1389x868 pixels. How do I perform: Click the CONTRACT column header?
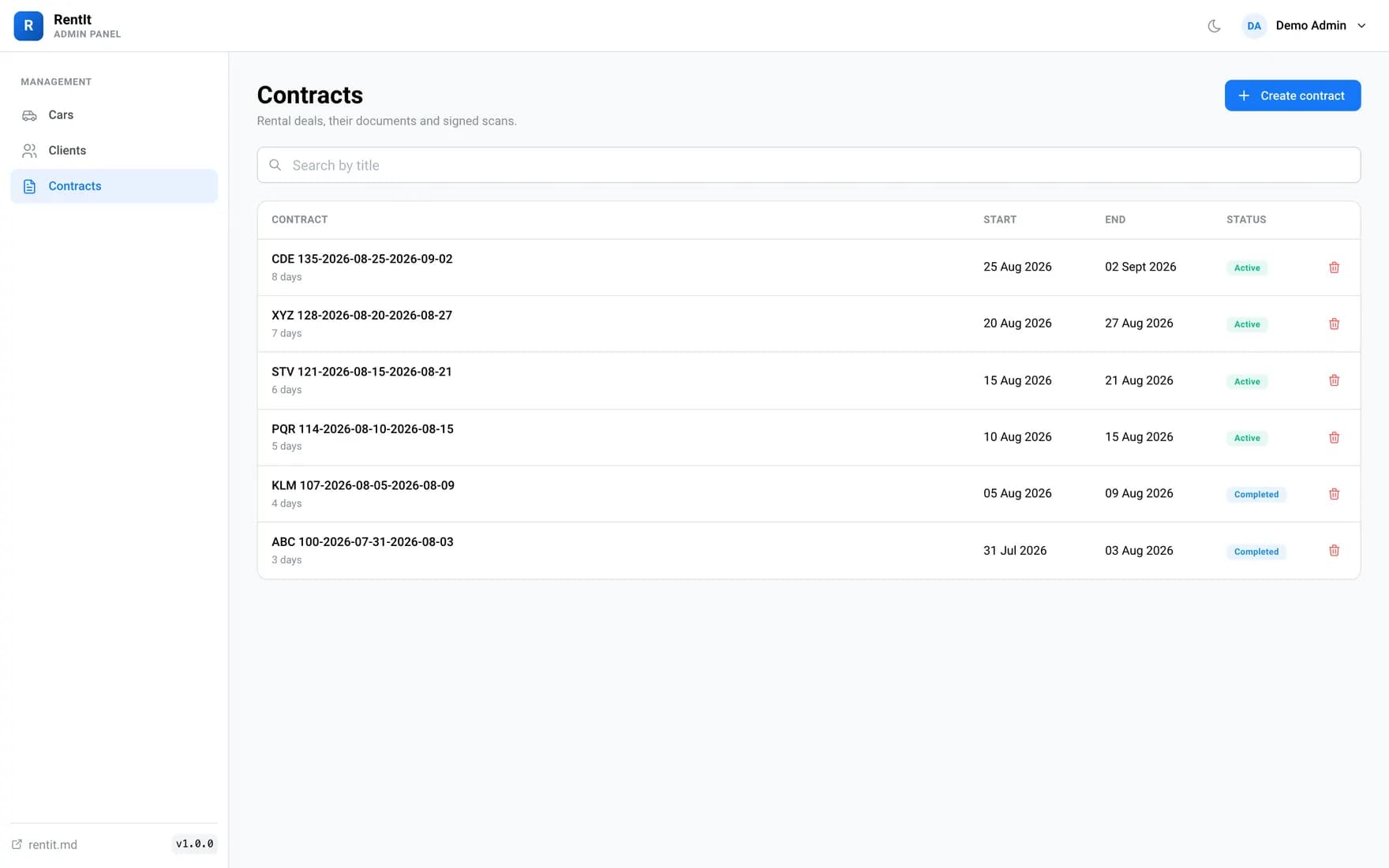click(299, 219)
